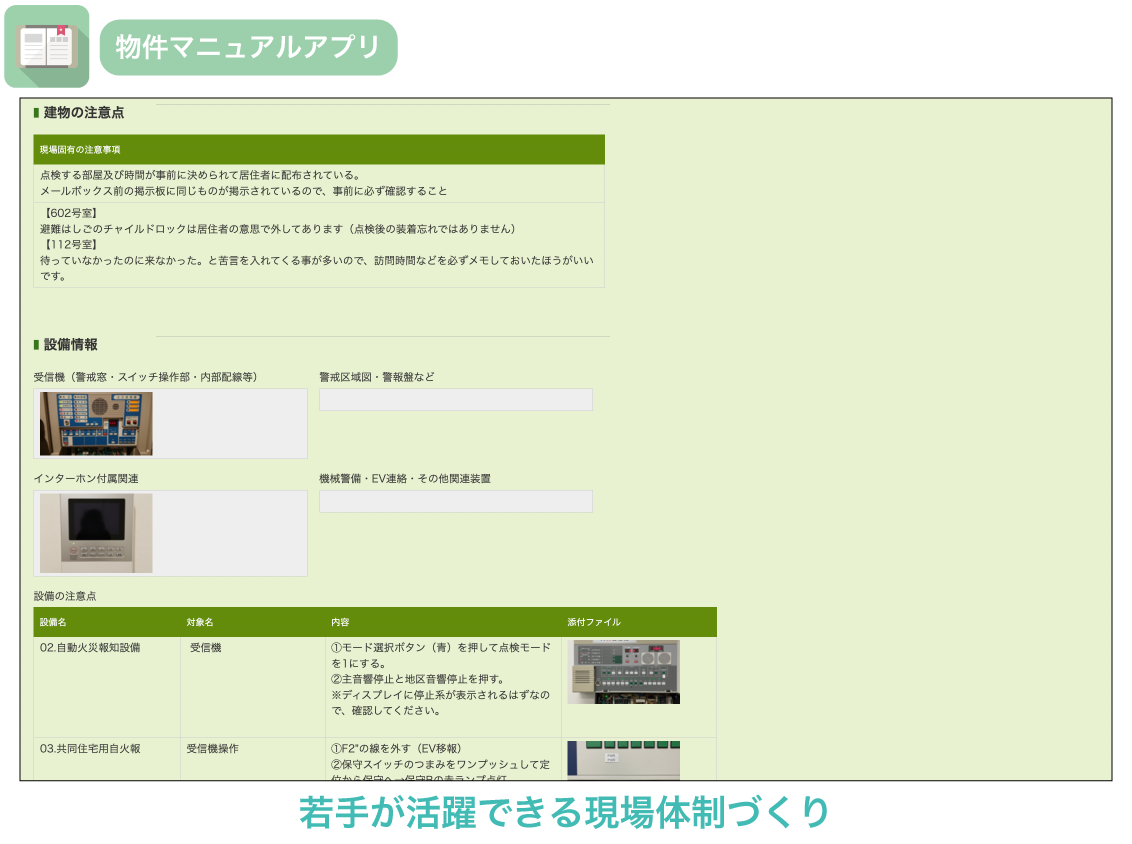Click the 受信機操作 cell
Image resolution: width=1132 pixels, height=844 pixels.
[x=212, y=749]
